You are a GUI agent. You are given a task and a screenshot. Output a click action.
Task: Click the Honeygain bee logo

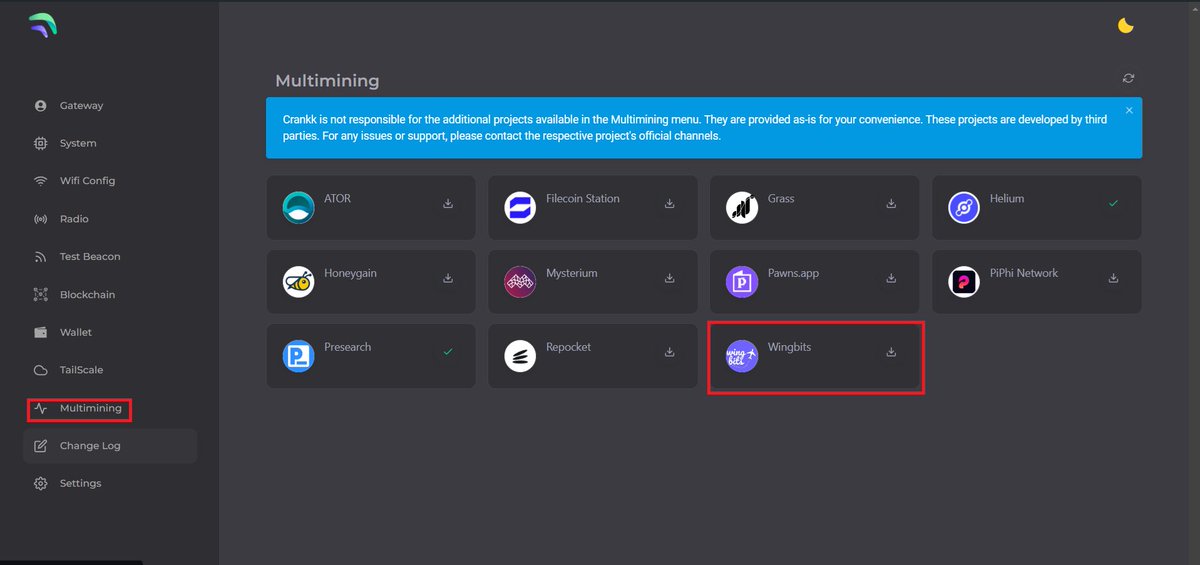click(x=298, y=282)
